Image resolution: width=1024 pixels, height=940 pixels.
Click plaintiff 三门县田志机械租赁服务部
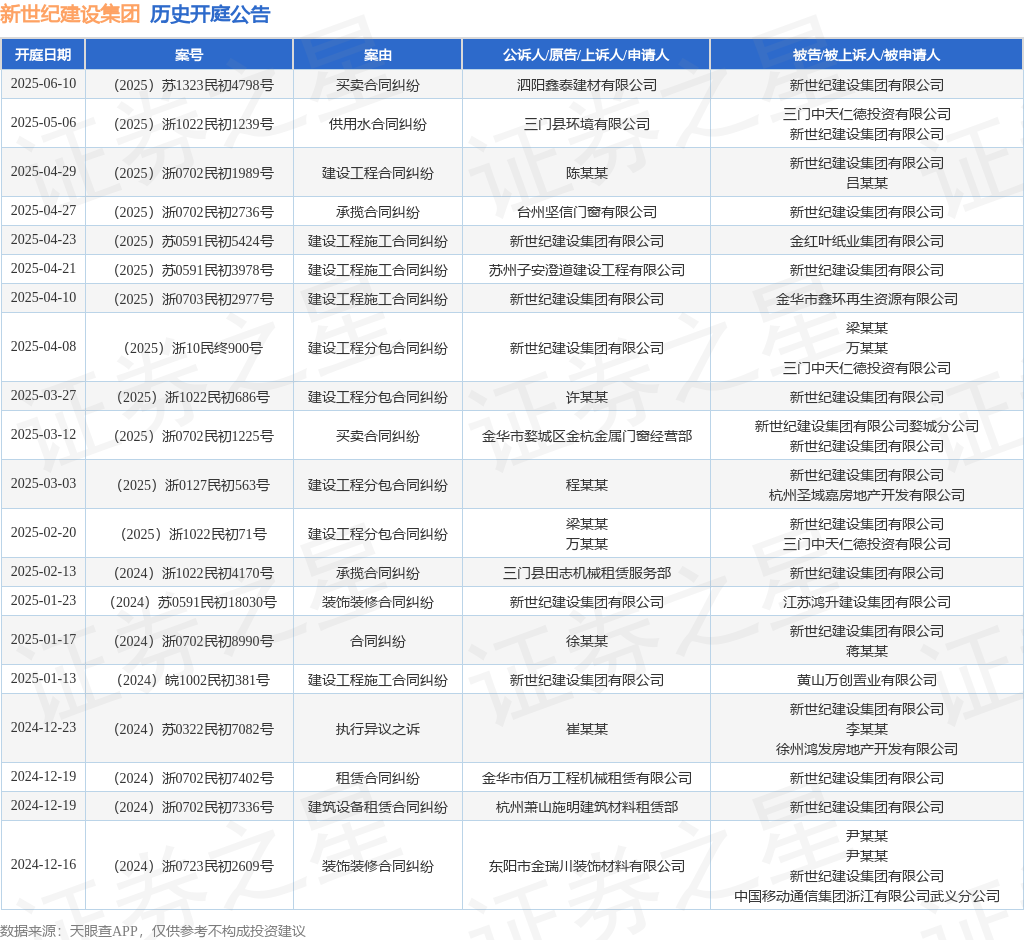586,574
